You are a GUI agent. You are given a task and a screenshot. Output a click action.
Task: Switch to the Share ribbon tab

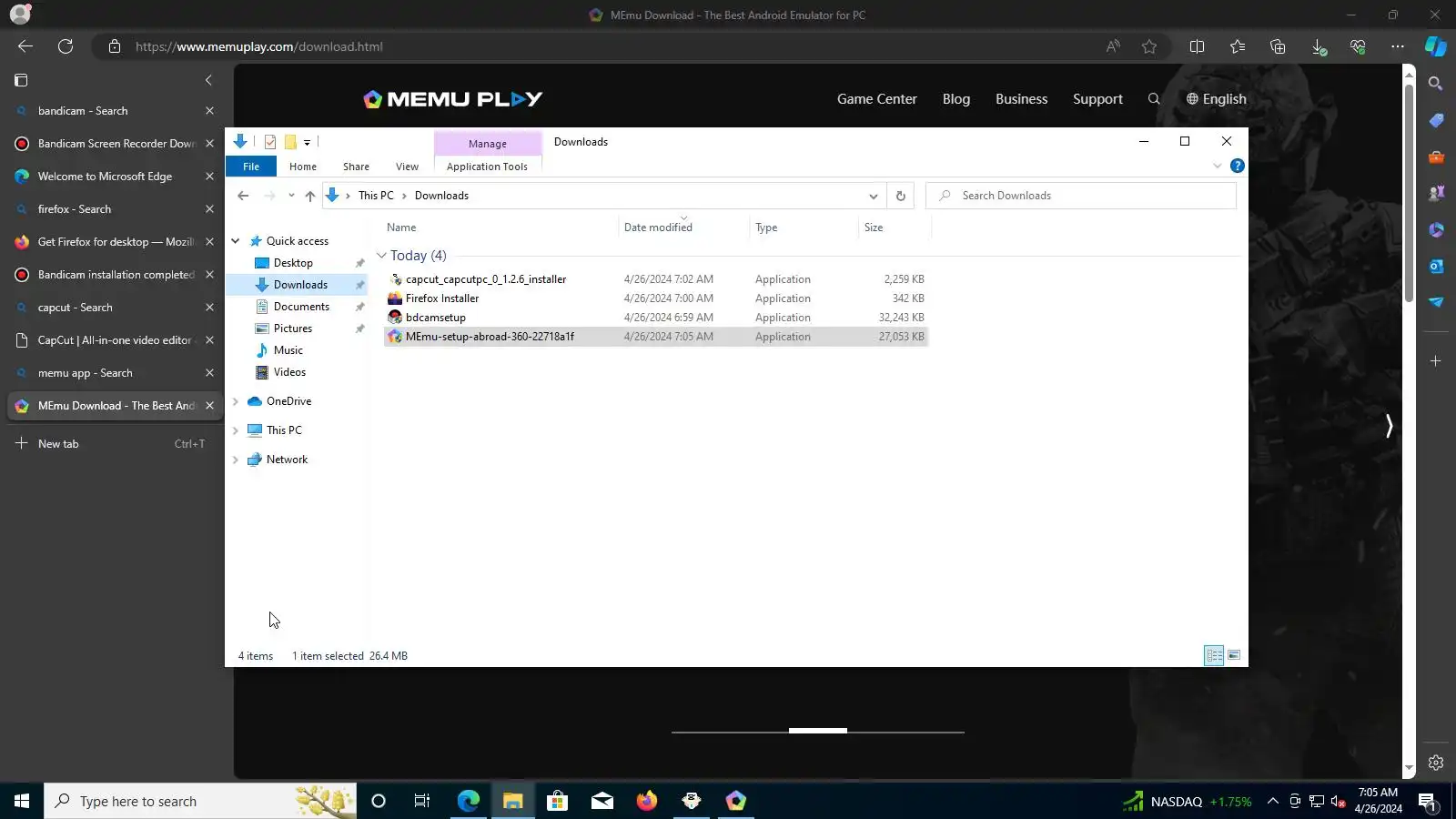356,167
